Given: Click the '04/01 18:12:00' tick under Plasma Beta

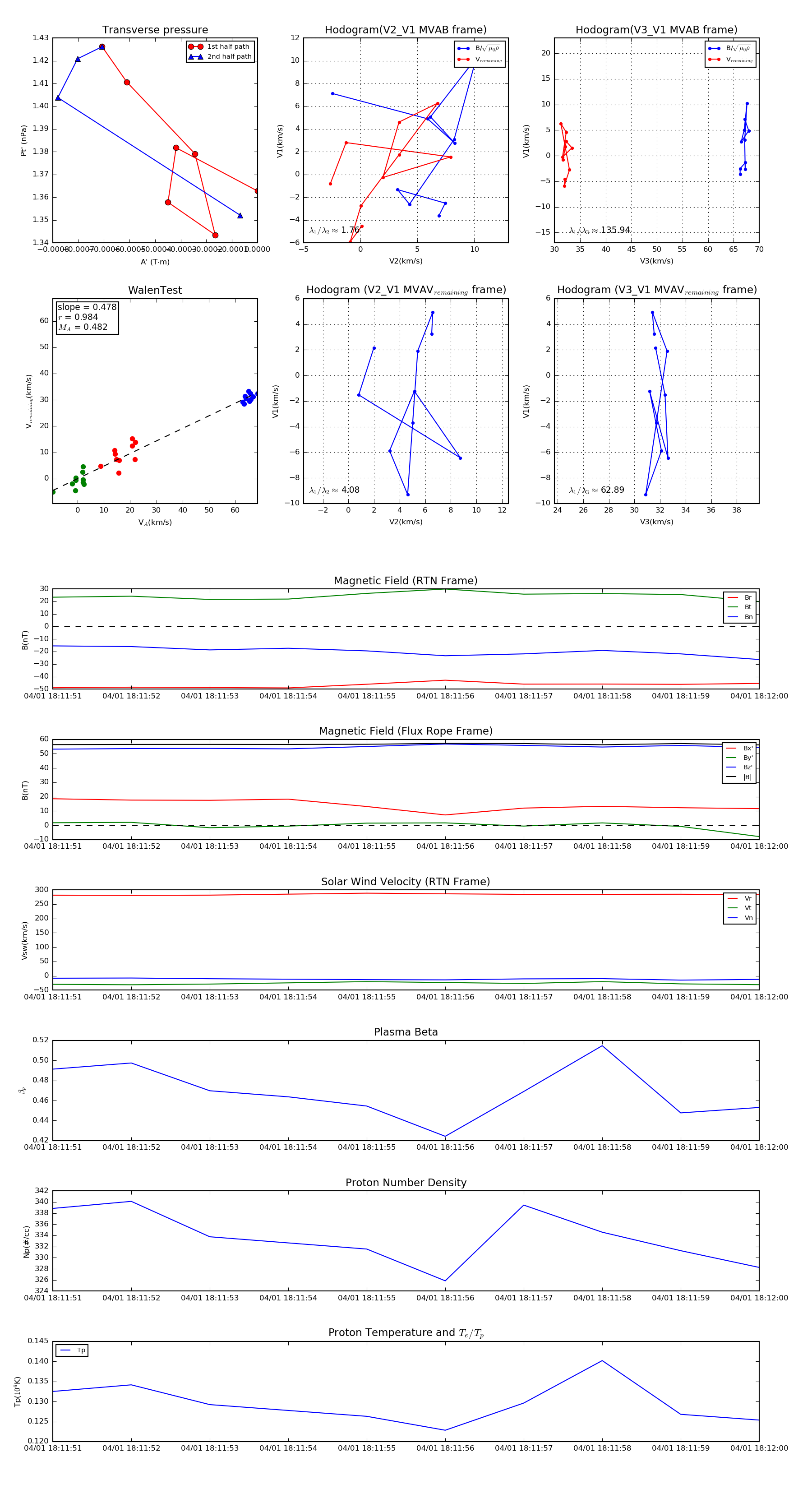Looking at the screenshot, I should pyautogui.click(x=759, y=1147).
